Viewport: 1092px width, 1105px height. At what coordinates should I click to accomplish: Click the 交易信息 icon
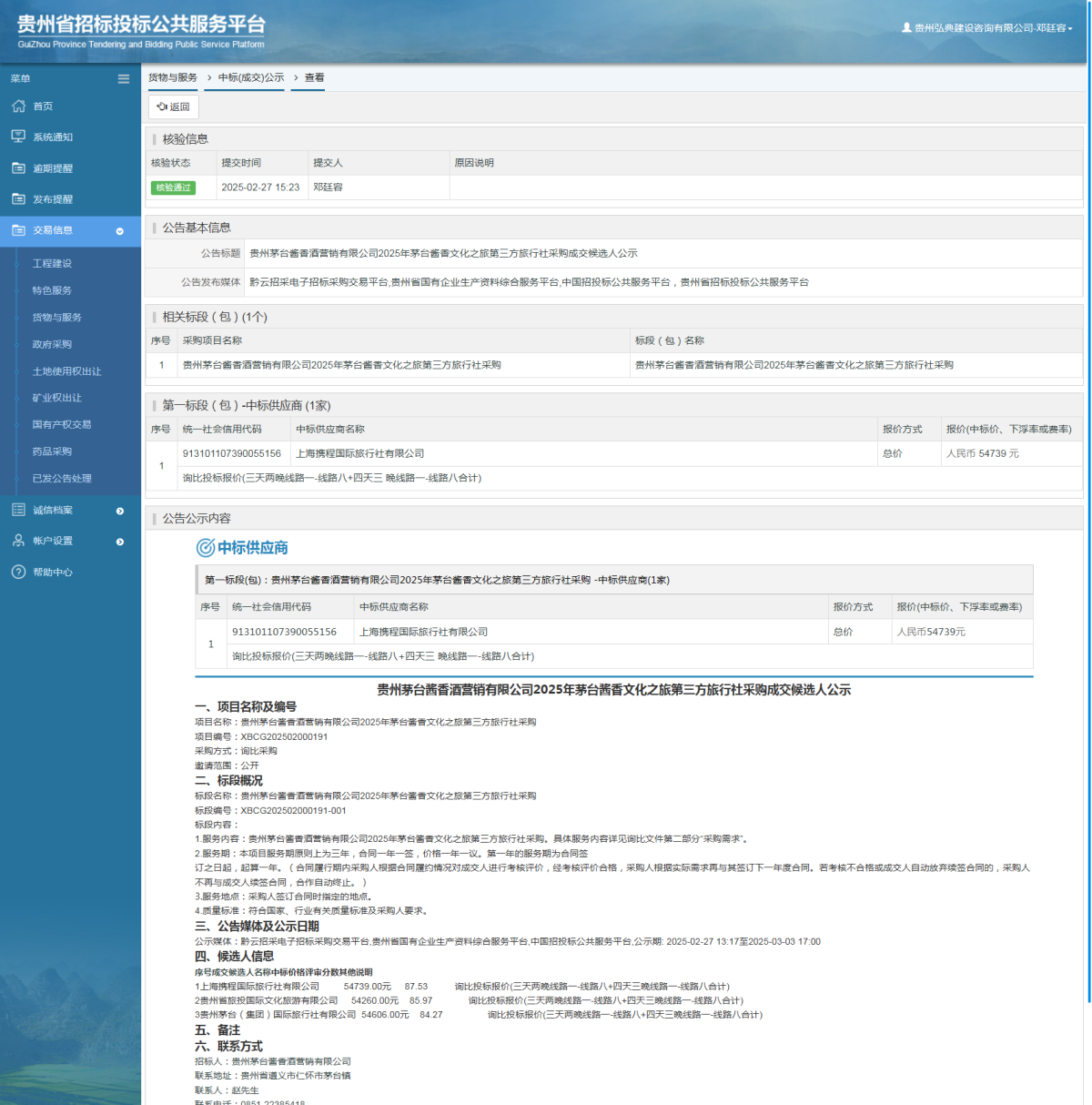tap(18, 230)
